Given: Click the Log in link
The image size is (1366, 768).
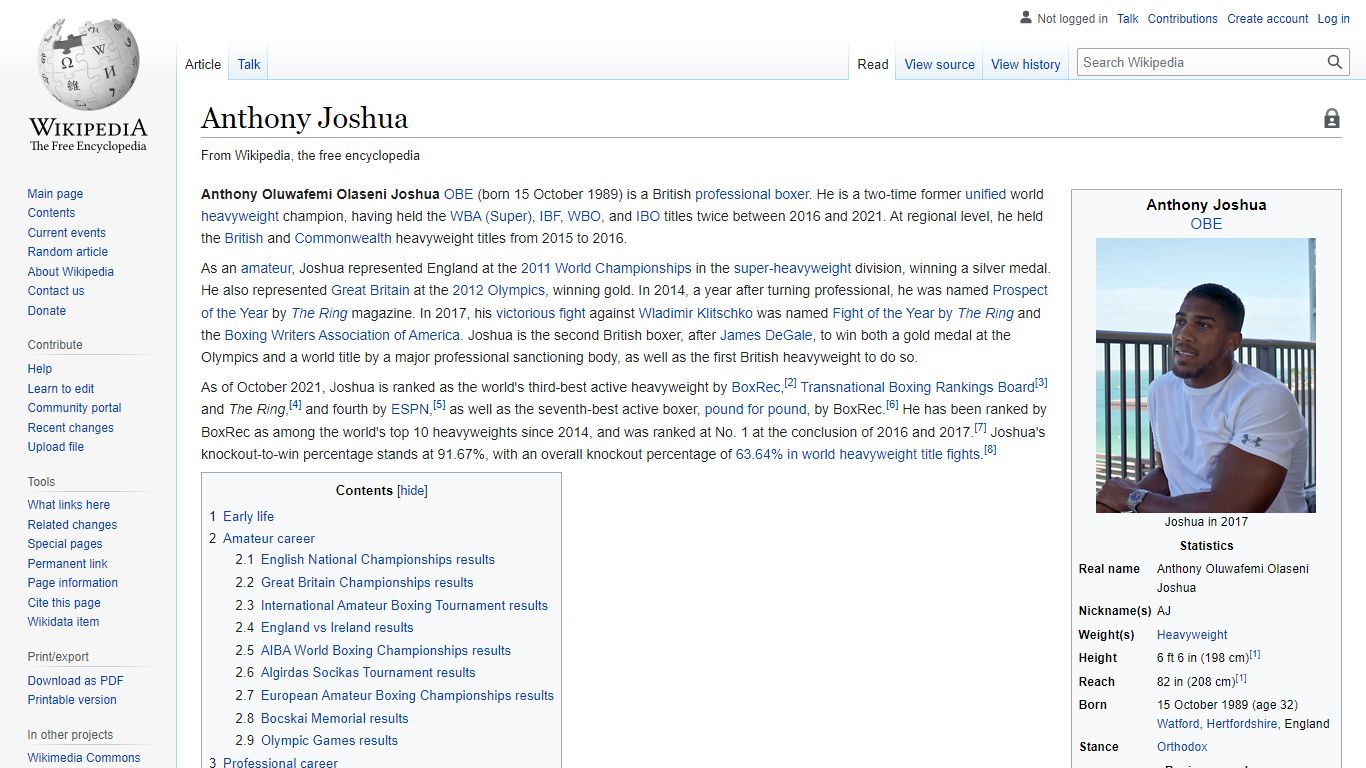Looking at the screenshot, I should click(x=1333, y=19).
